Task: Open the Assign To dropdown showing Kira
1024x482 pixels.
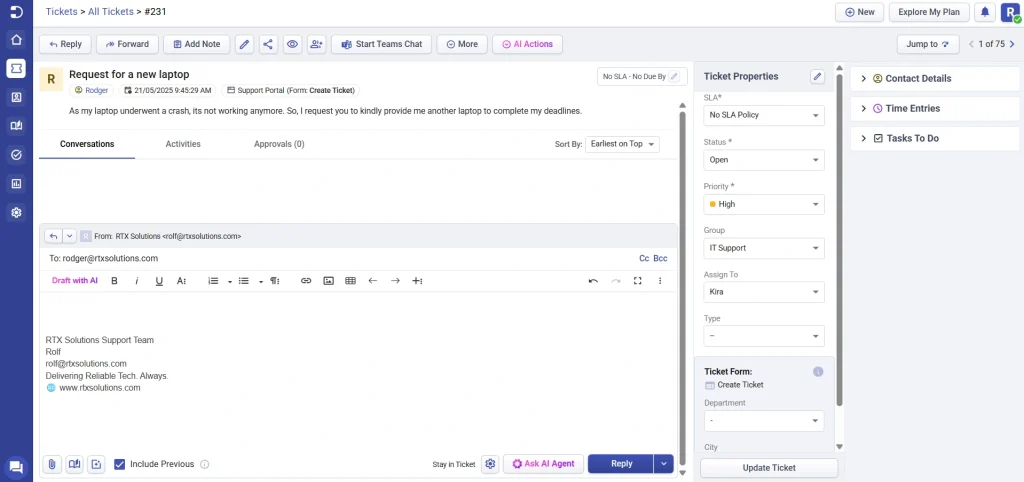Action: (x=763, y=292)
